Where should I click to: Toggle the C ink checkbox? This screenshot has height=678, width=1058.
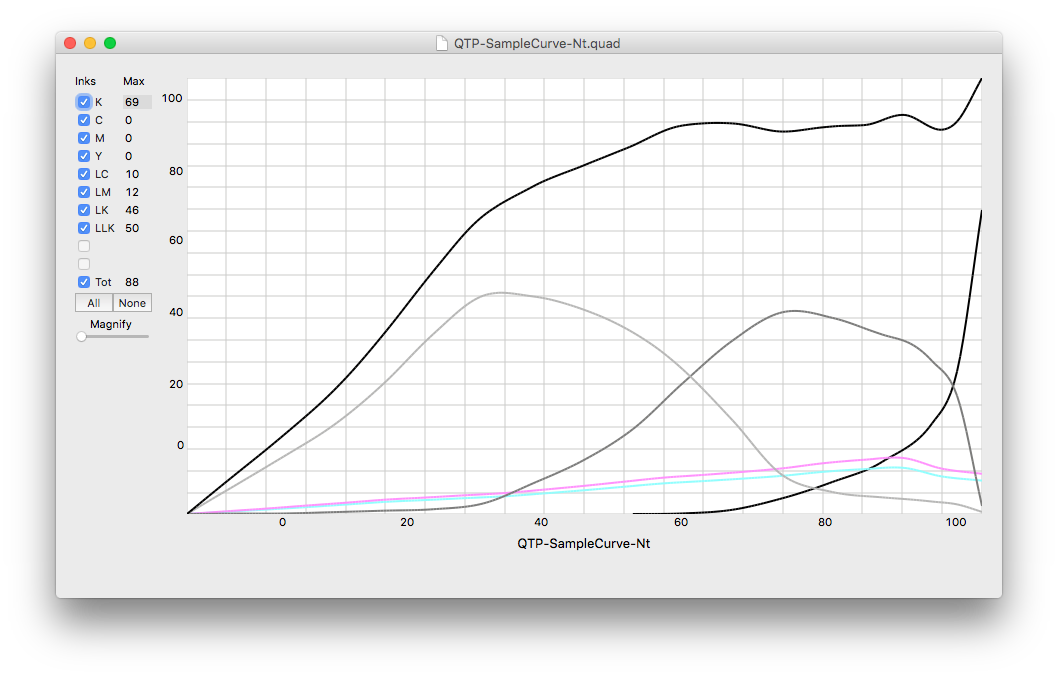click(84, 120)
